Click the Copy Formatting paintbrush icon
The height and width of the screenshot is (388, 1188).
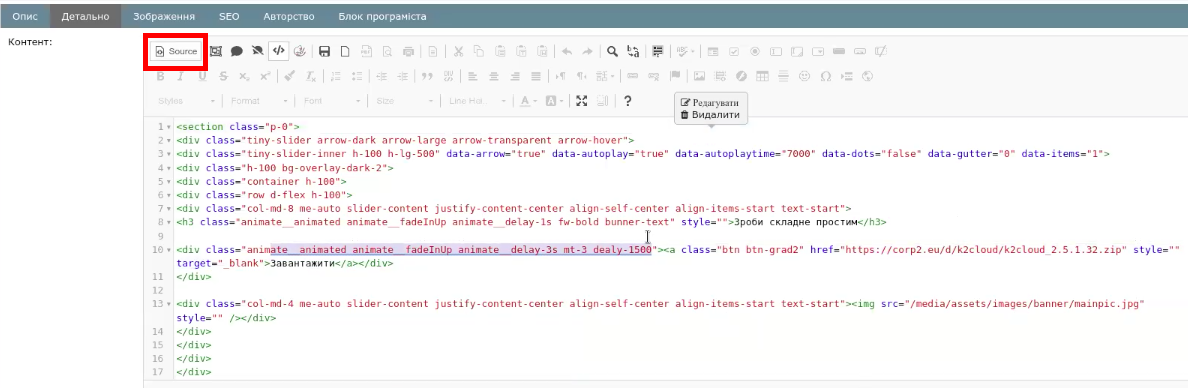coord(289,76)
